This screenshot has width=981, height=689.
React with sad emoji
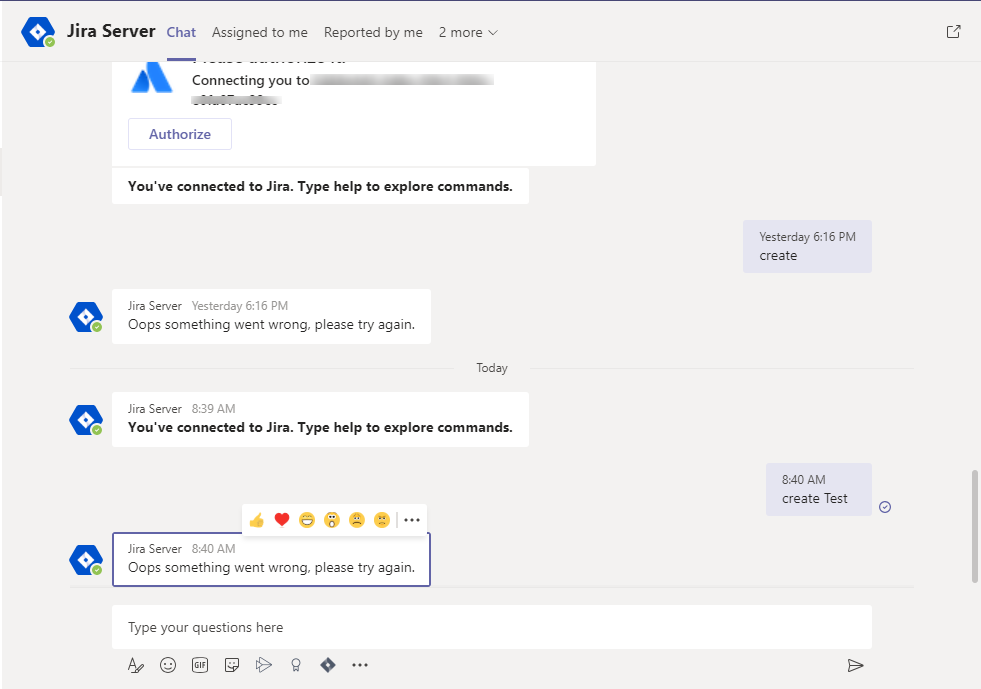tap(357, 520)
